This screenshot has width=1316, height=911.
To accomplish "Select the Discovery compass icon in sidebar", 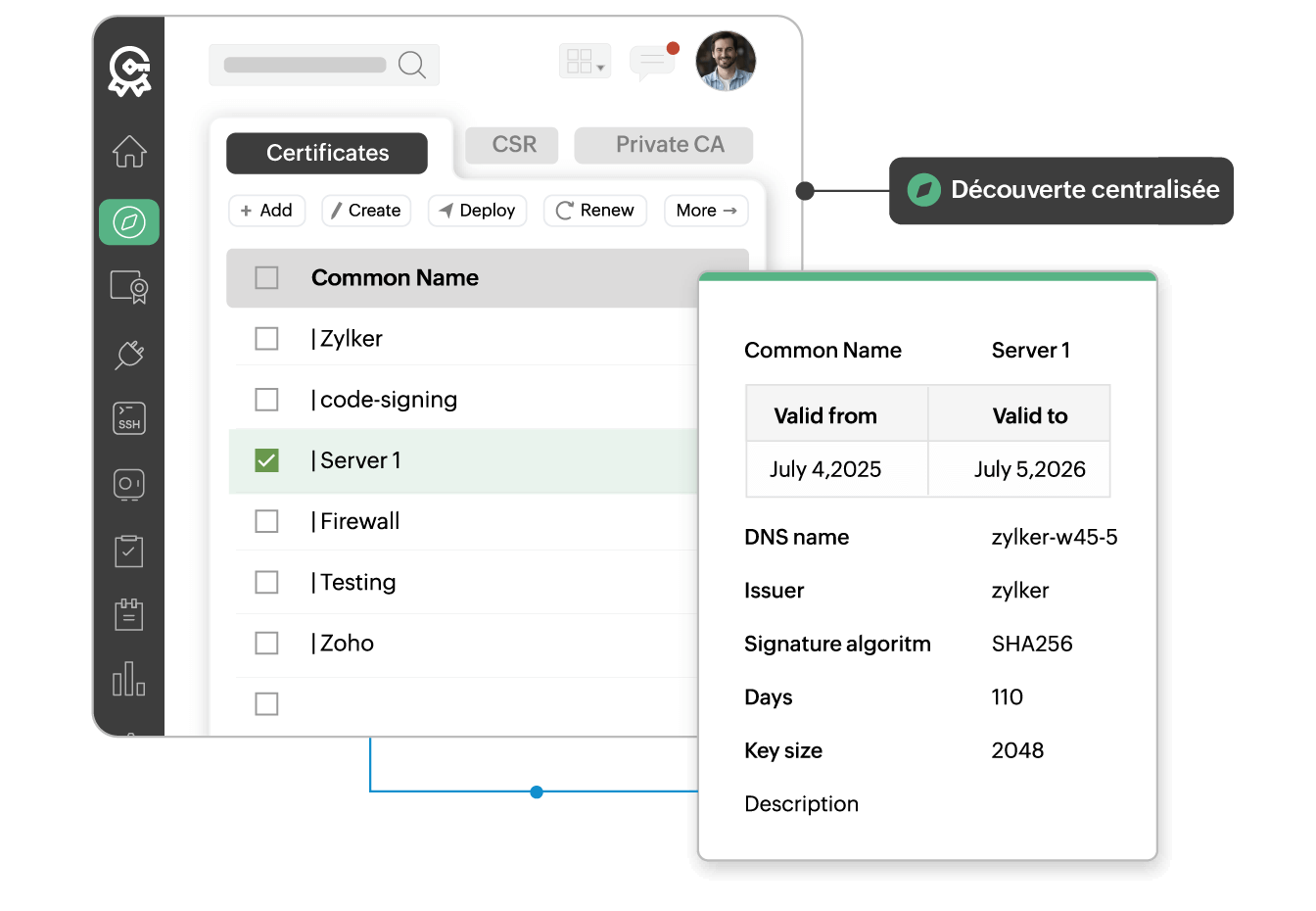I will (x=129, y=222).
